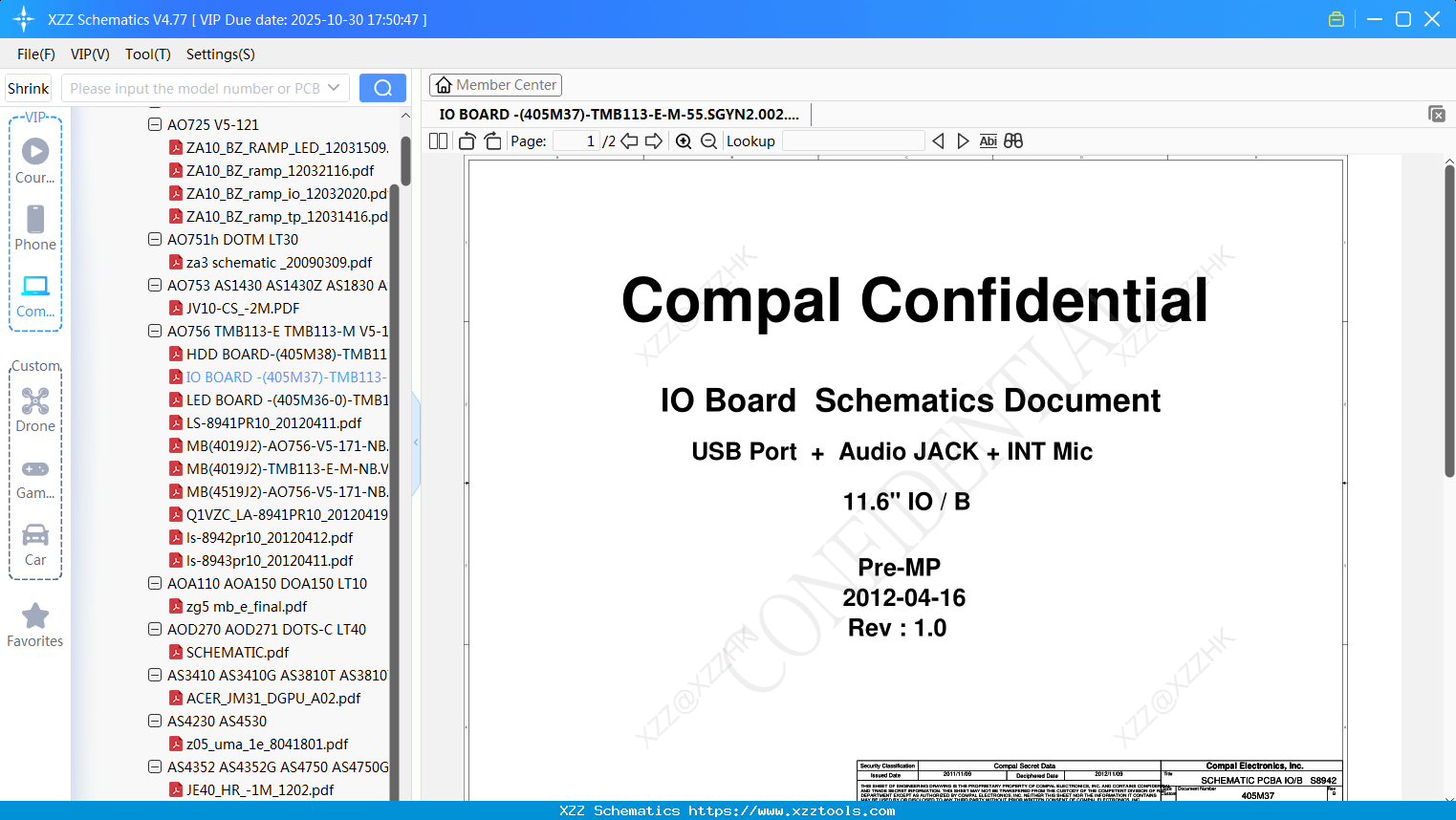Collapse the AO756 TMB113-E folder
The width and height of the screenshot is (1456, 820).
[x=155, y=331]
